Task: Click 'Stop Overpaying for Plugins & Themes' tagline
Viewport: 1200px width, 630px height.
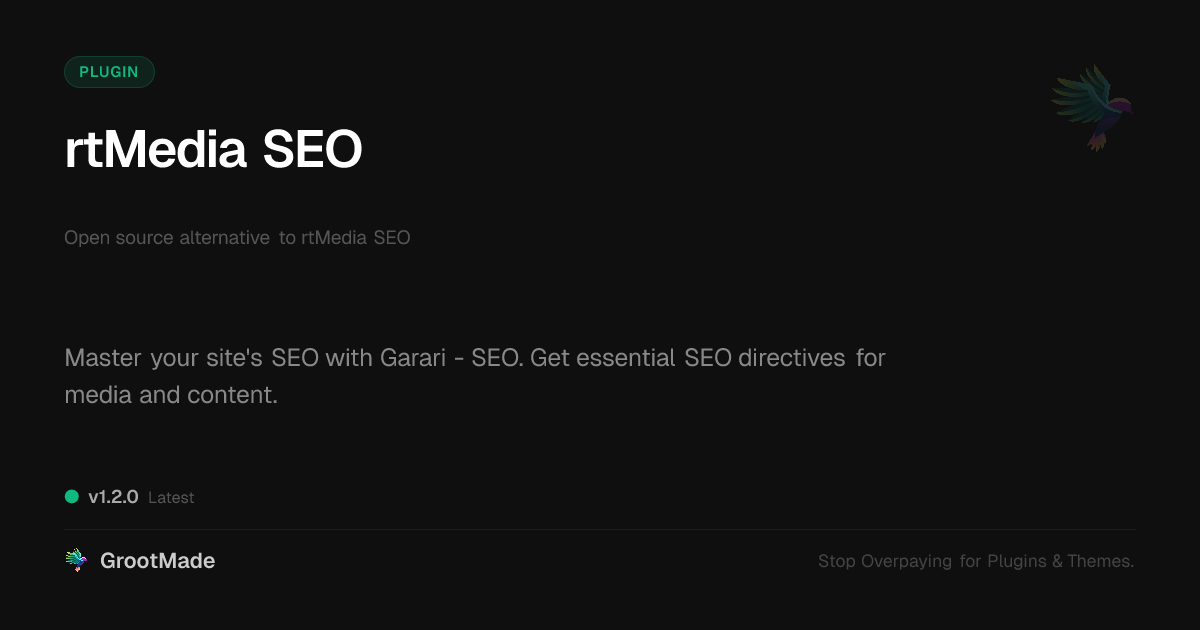Action: coord(975,561)
